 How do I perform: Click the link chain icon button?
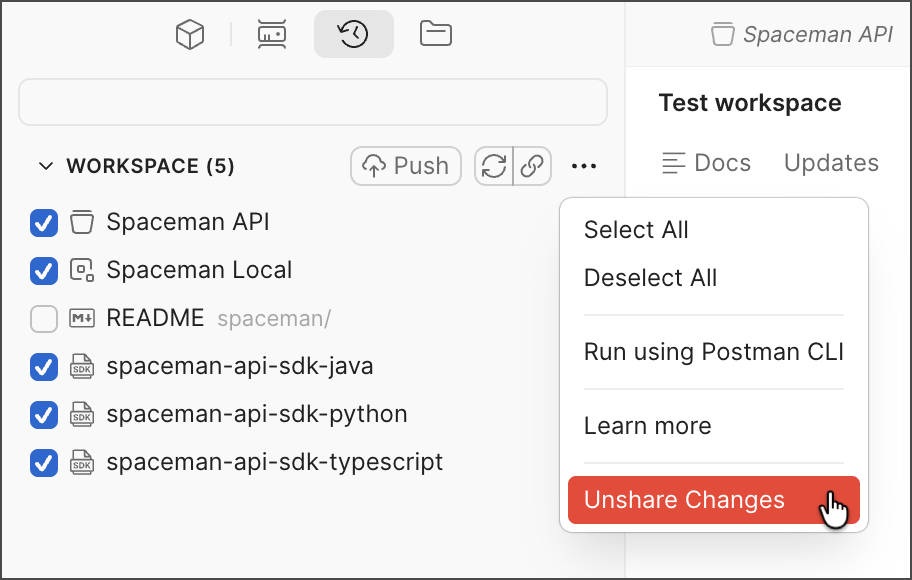pos(532,166)
